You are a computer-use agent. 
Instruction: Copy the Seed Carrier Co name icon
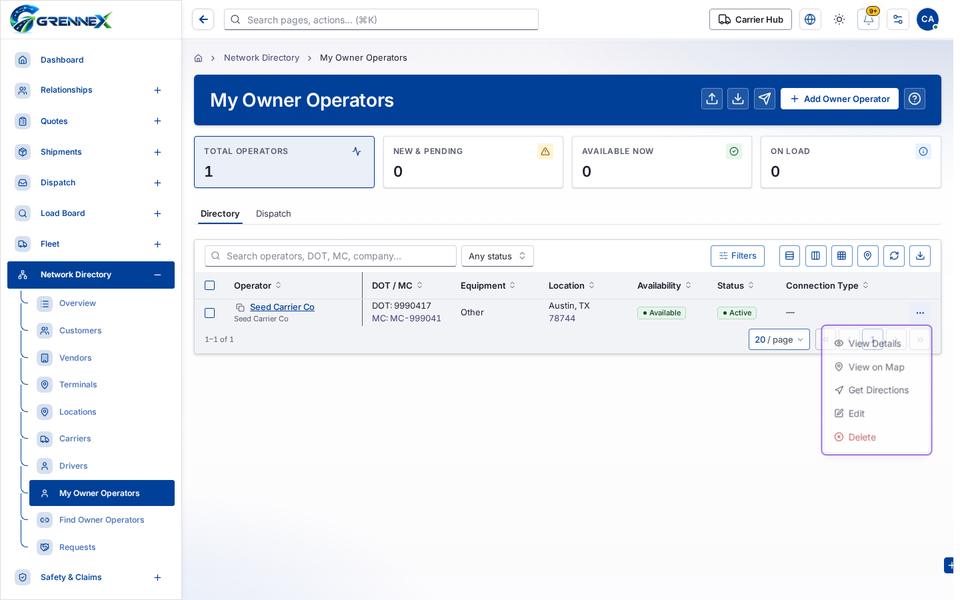pos(240,307)
